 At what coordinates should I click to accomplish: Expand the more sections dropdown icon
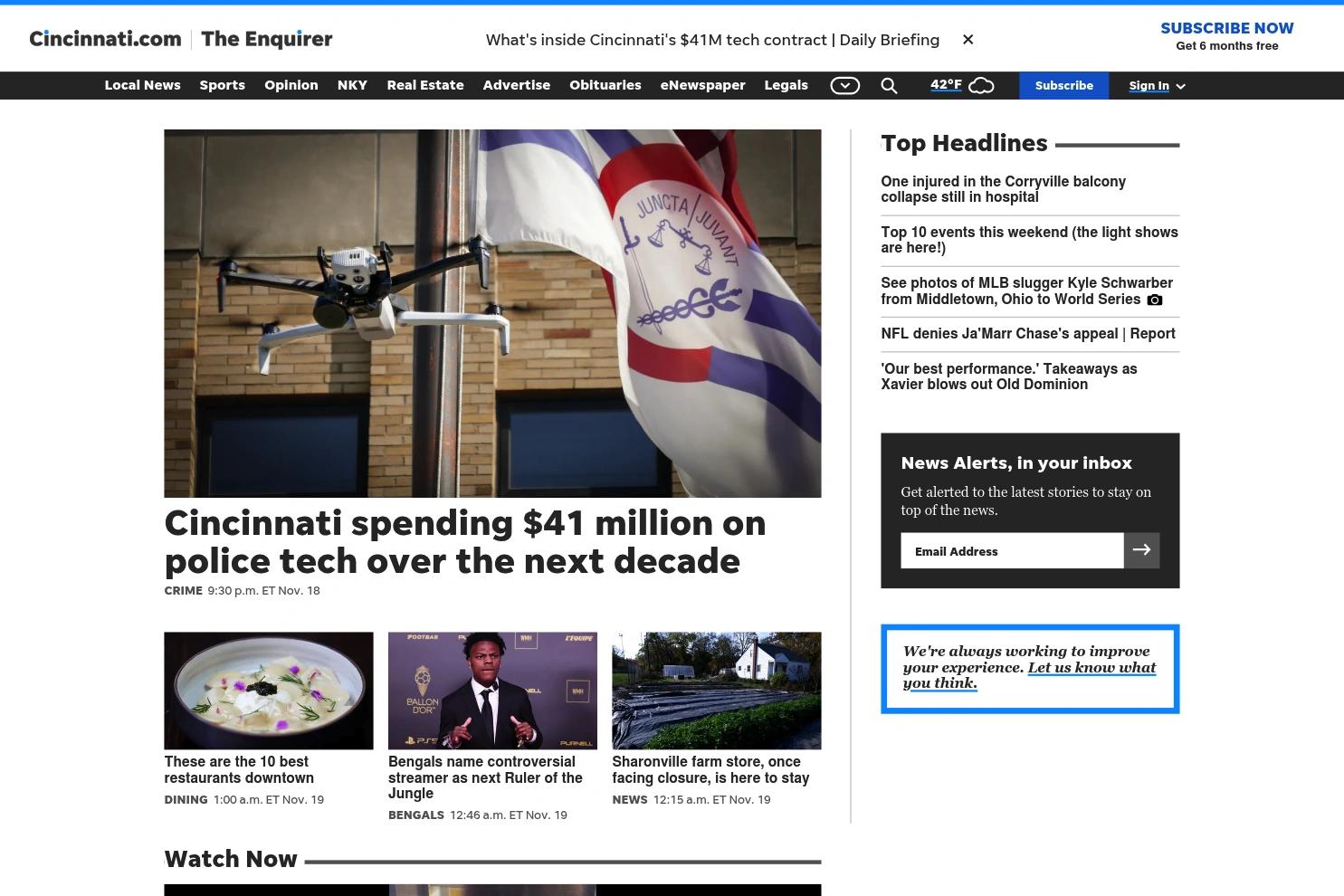(x=844, y=85)
